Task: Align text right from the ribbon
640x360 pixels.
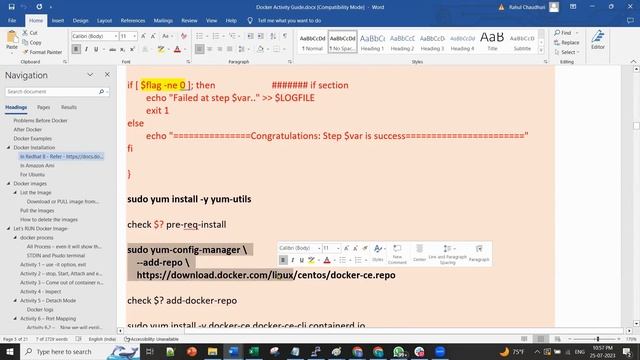Action: tap(220, 49)
